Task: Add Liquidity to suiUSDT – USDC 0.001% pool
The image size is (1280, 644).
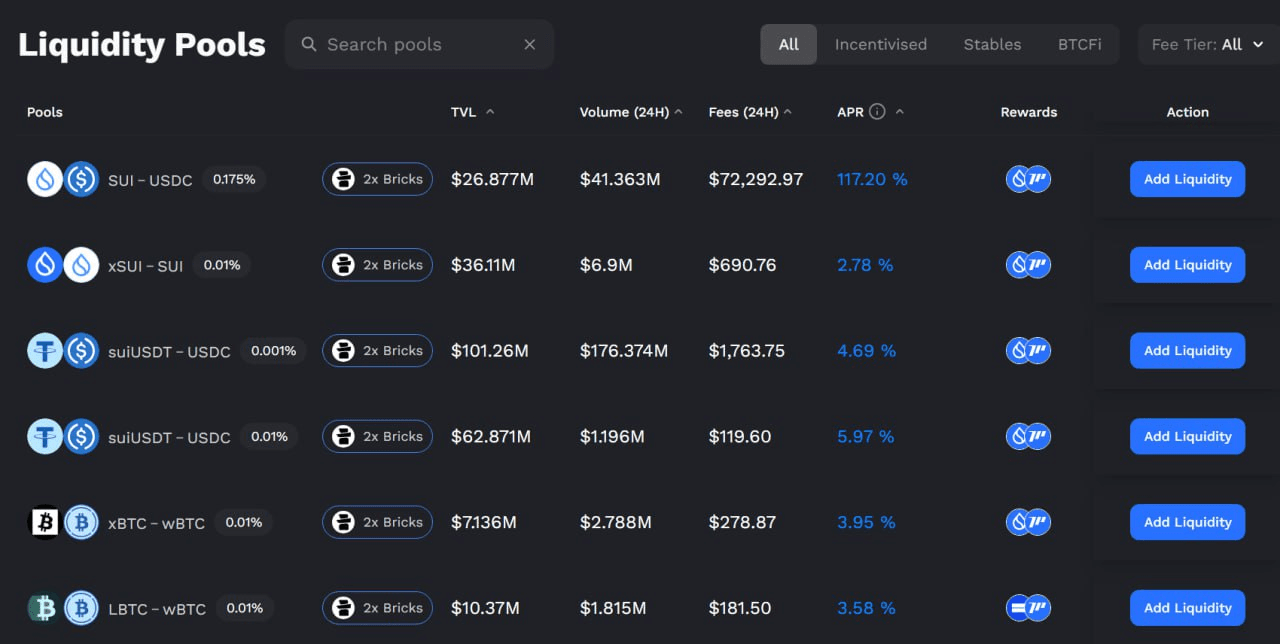Action: click(1187, 351)
